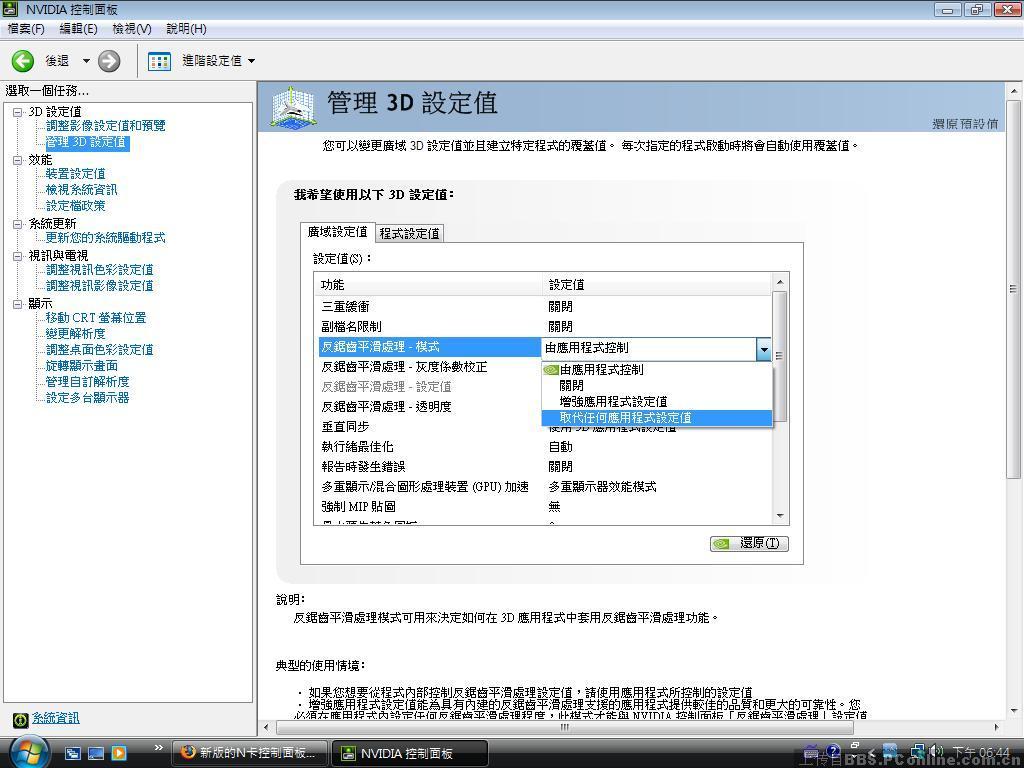This screenshot has width=1024, height=768.
Task: Switch to the 程式設定值 tab
Action: (409, 233)
